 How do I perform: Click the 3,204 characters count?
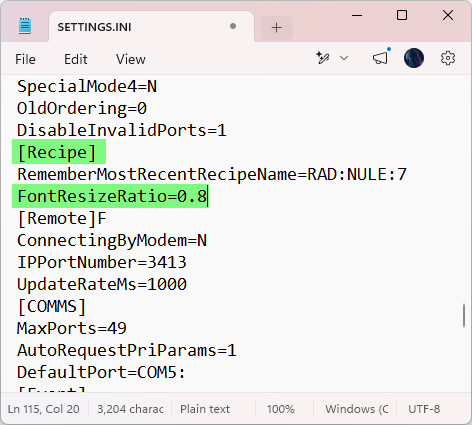[x=130, y=409]
